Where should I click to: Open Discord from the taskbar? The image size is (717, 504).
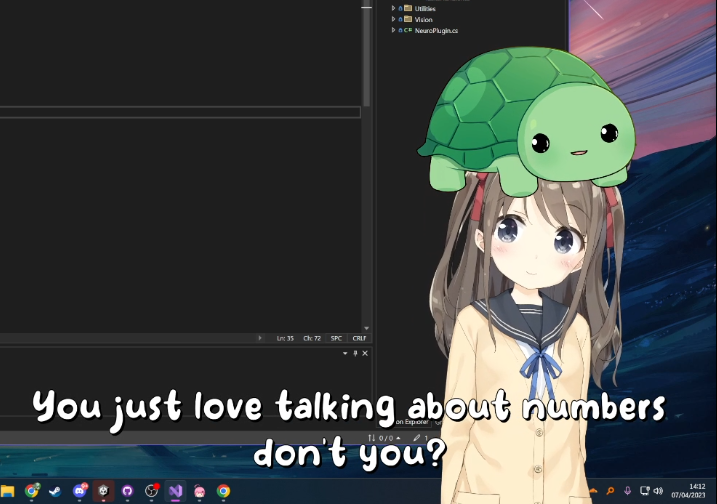(80, 491)
